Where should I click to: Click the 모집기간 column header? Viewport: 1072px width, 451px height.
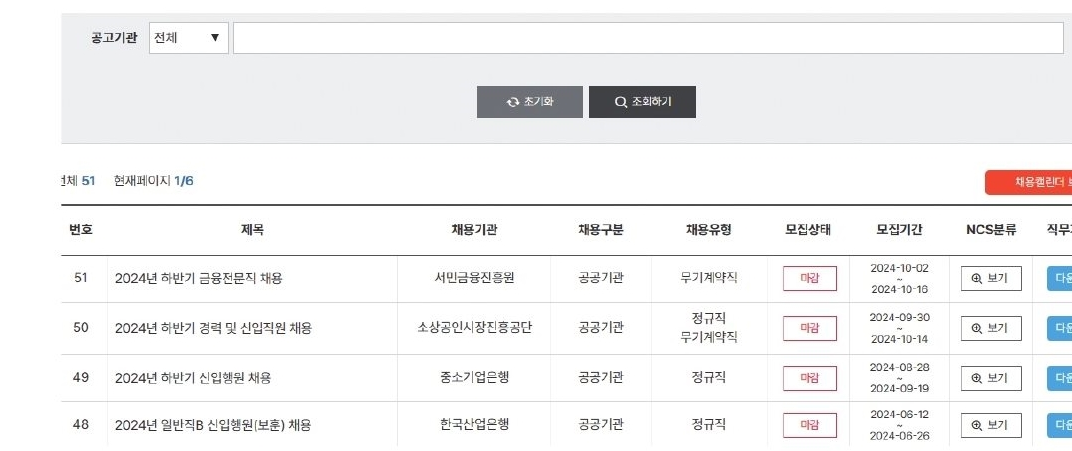pyautogui.click(x=899, y=230)
